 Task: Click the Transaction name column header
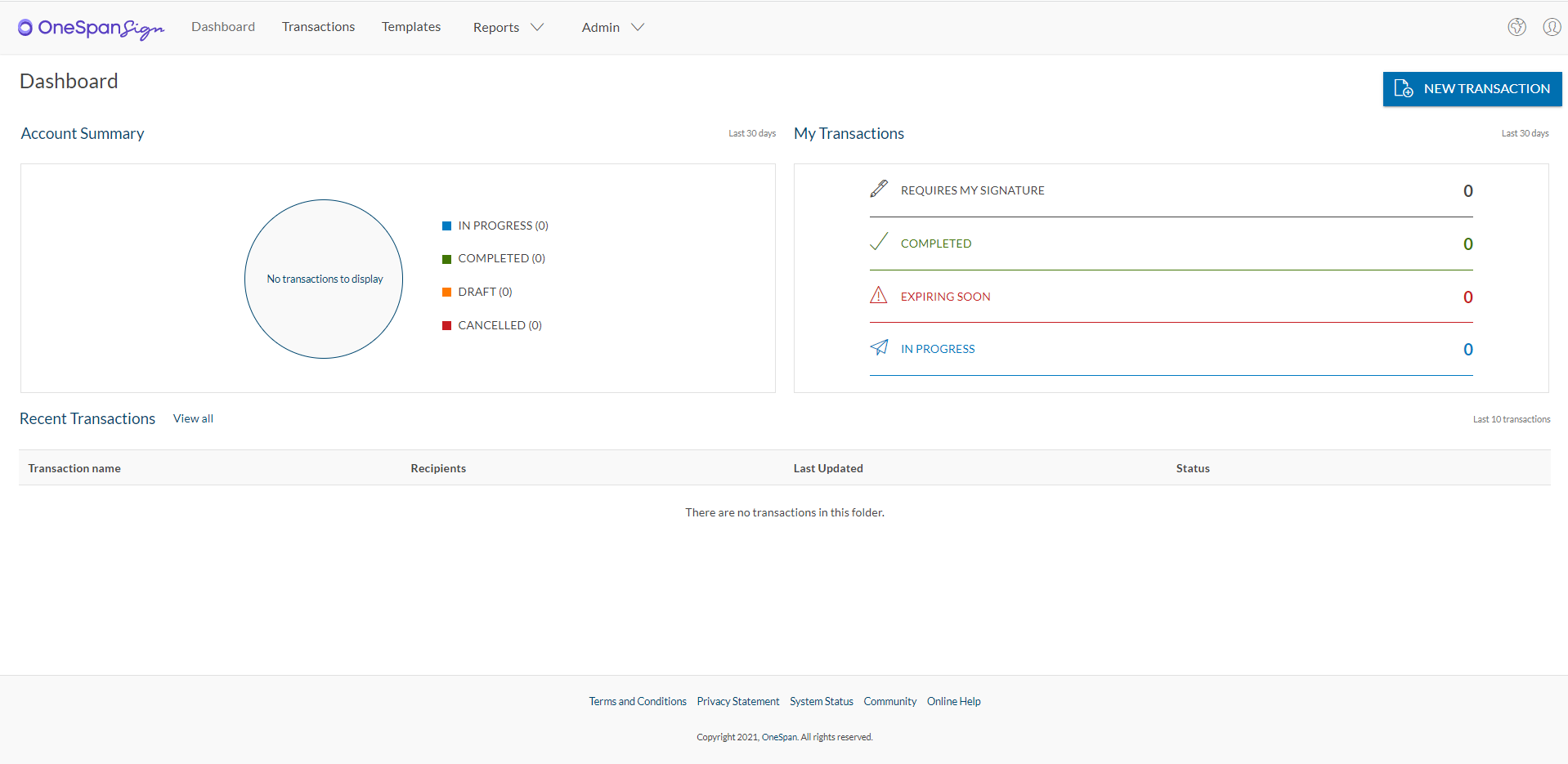74,468
